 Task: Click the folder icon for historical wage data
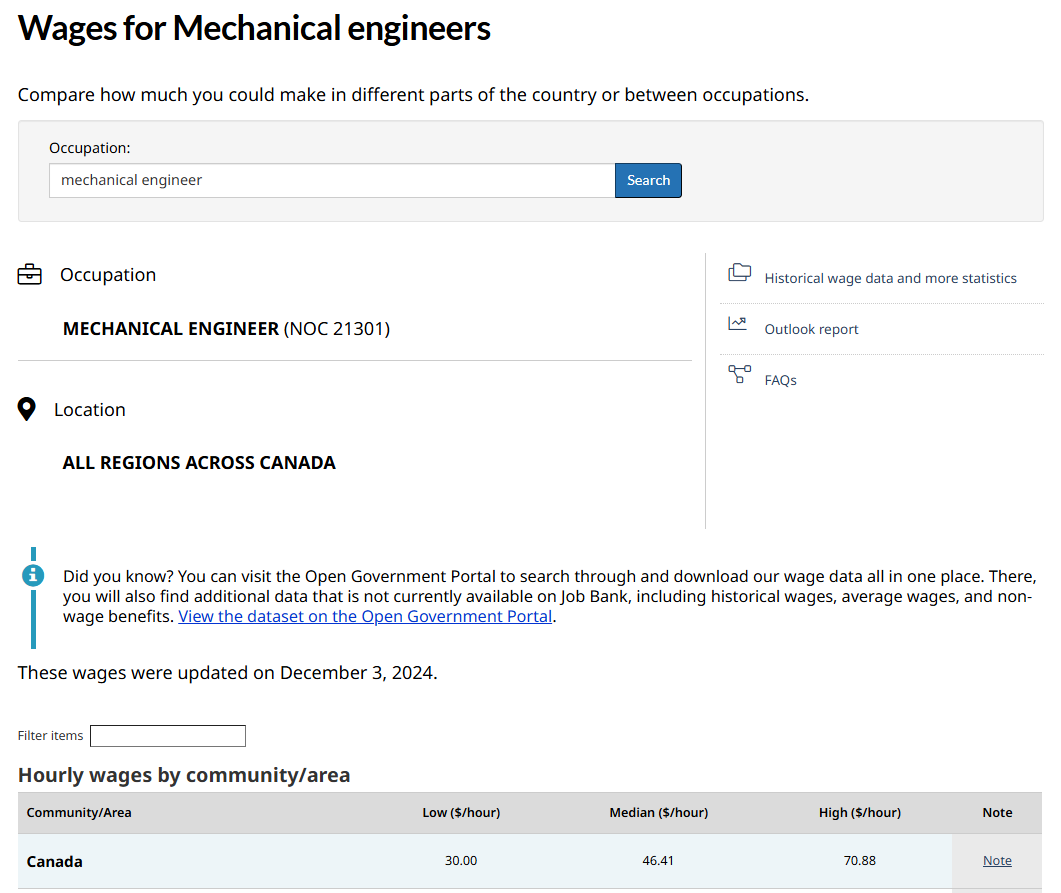pos(739,273)
